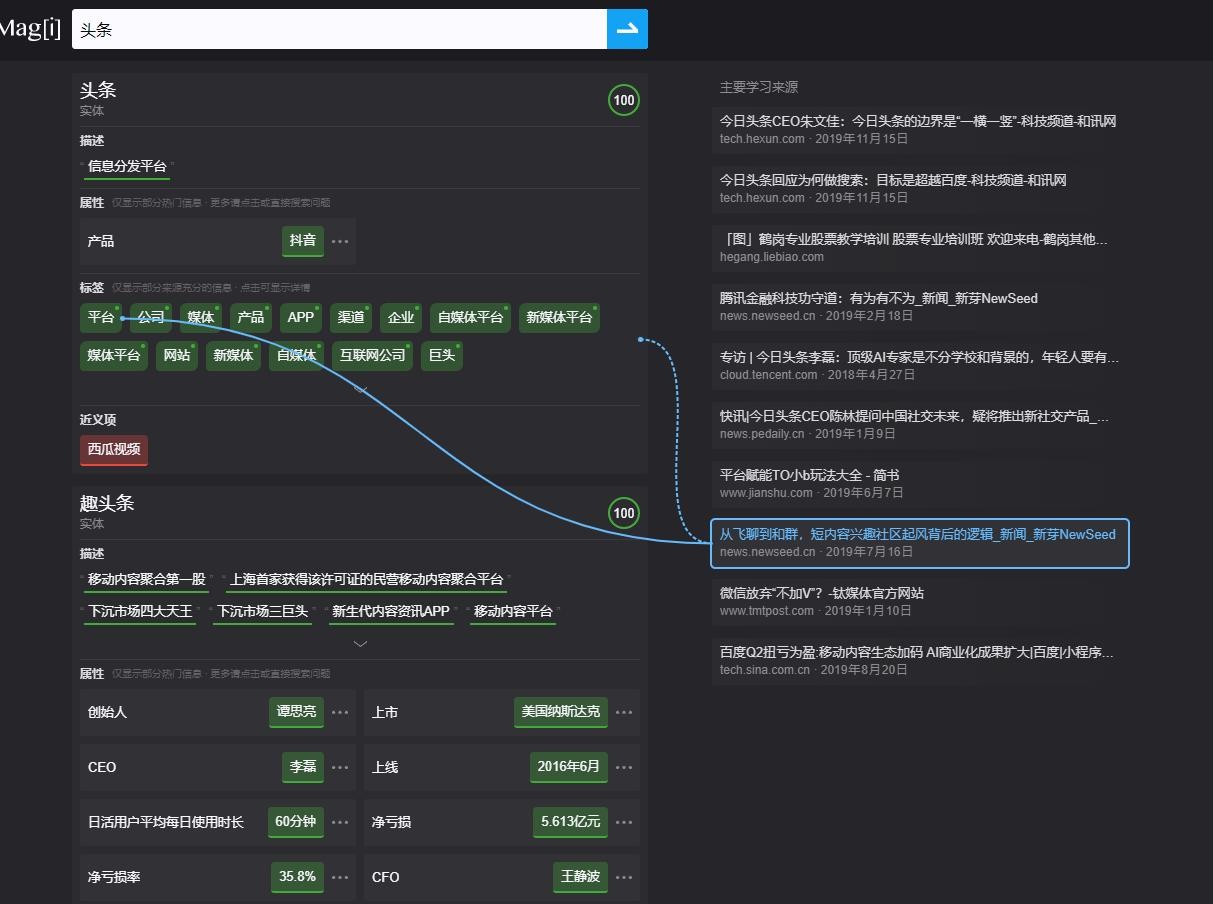Viewport: 1213px width, 904px height.
Task: Click the red 西瓜视频 synonym tag
Action: coord(114,450)
